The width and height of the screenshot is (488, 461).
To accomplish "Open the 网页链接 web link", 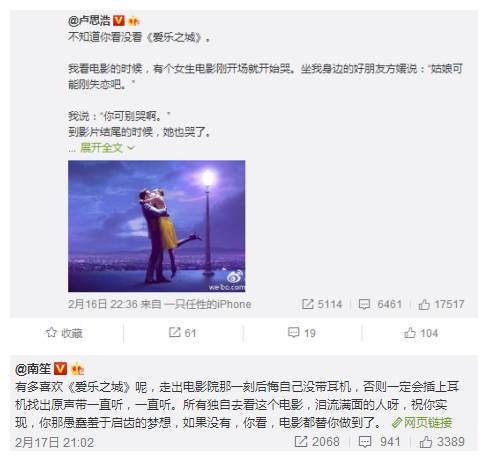I will tap(422, 423).
